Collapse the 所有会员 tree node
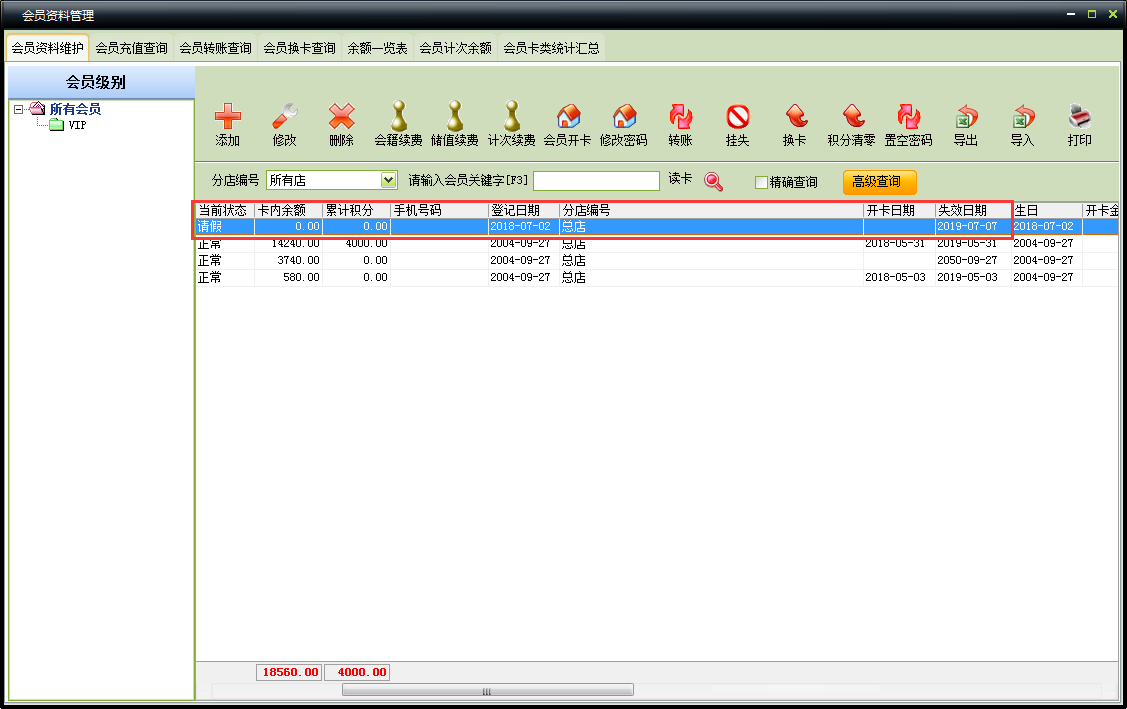 coord(19,109)
